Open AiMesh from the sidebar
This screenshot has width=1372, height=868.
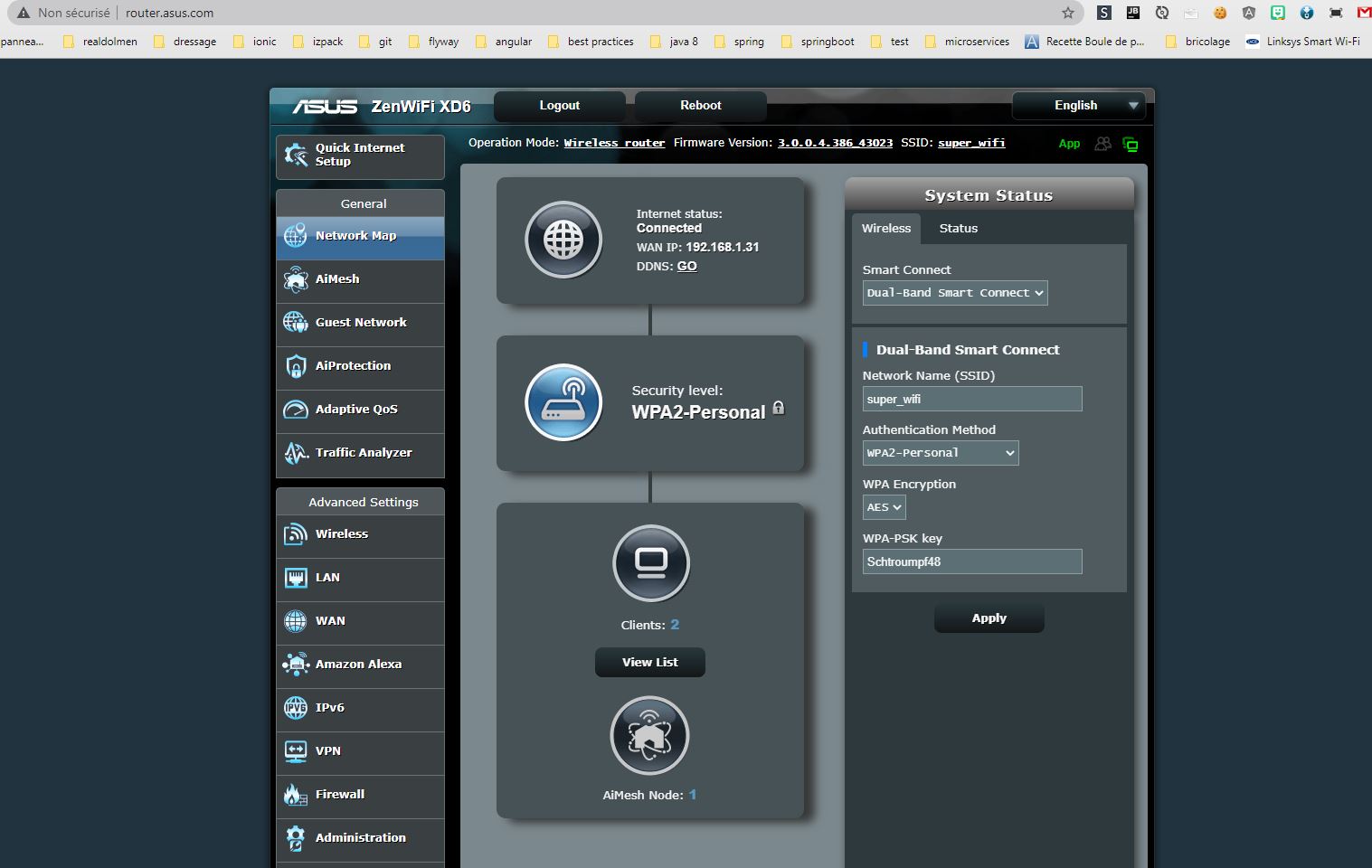click(x=360, y=280)
